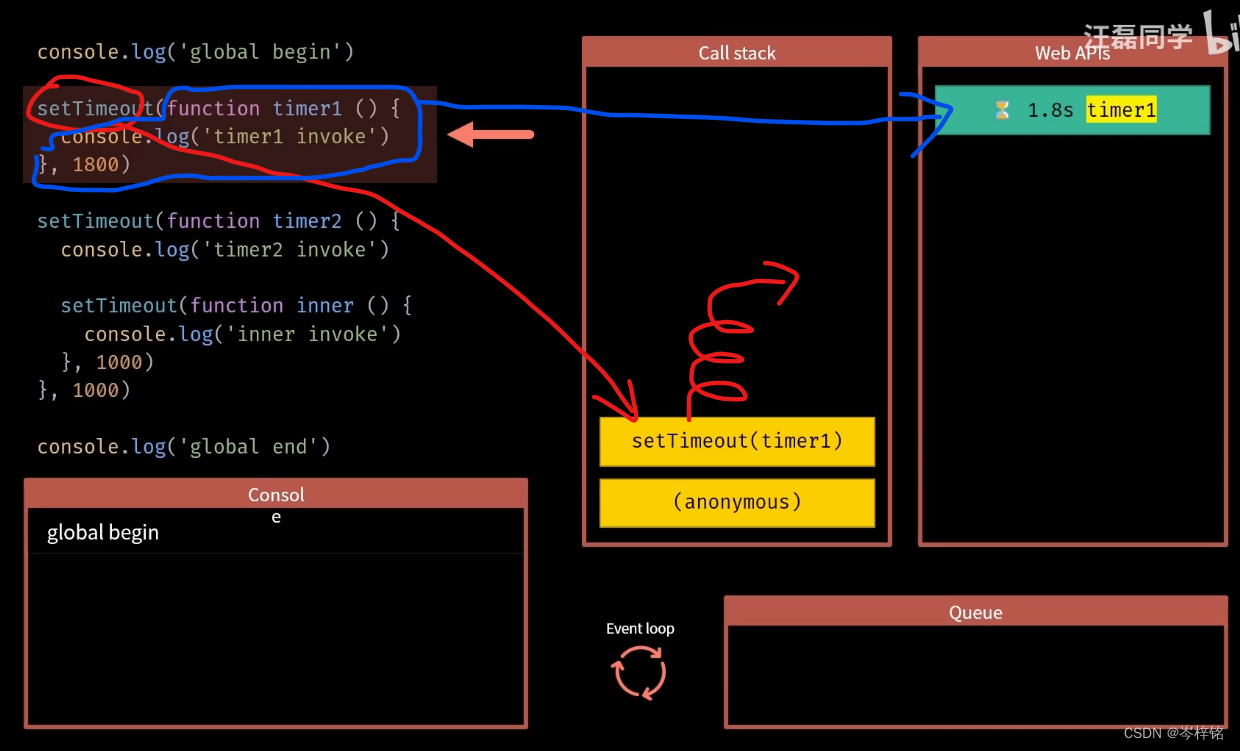Click the Queue panel header

click(976, 612)
